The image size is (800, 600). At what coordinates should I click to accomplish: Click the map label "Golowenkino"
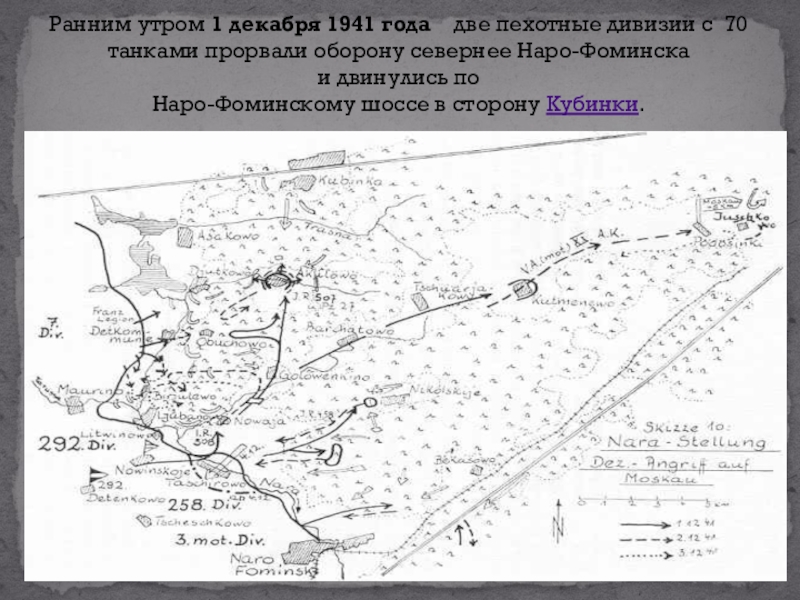point(323,377)
